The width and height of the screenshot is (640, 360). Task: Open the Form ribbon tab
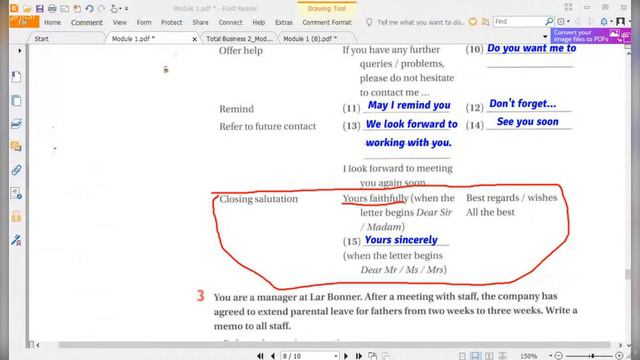(144, 22)
